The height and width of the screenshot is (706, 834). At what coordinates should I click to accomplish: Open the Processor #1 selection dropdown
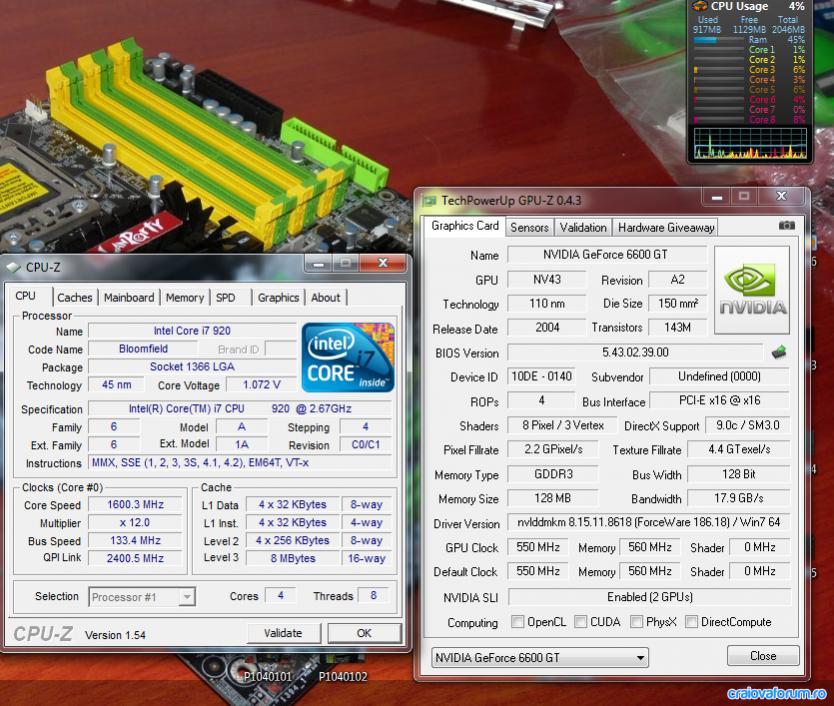point(187,597)
